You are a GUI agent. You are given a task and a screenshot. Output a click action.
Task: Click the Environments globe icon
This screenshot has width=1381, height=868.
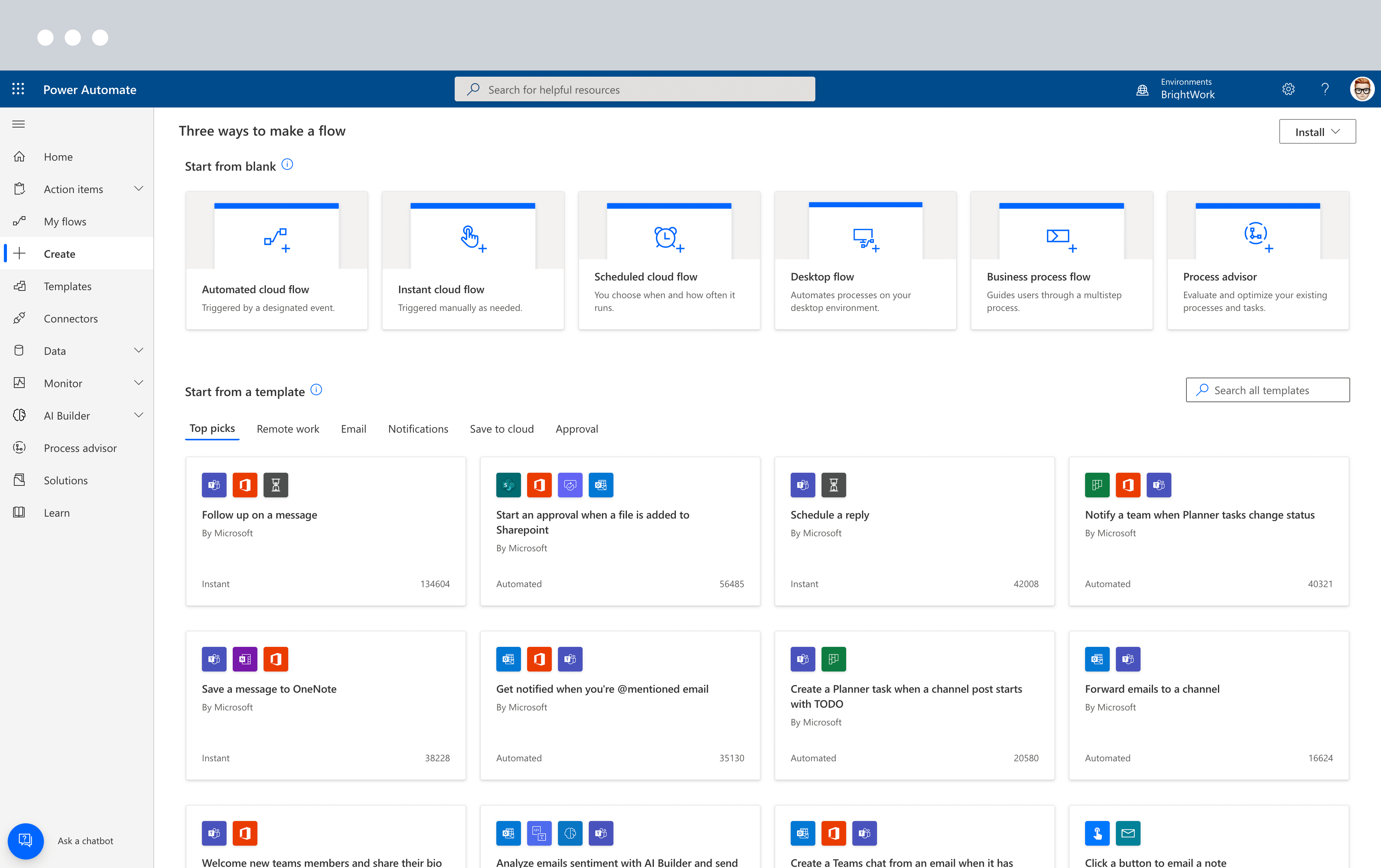[1142, 89]
